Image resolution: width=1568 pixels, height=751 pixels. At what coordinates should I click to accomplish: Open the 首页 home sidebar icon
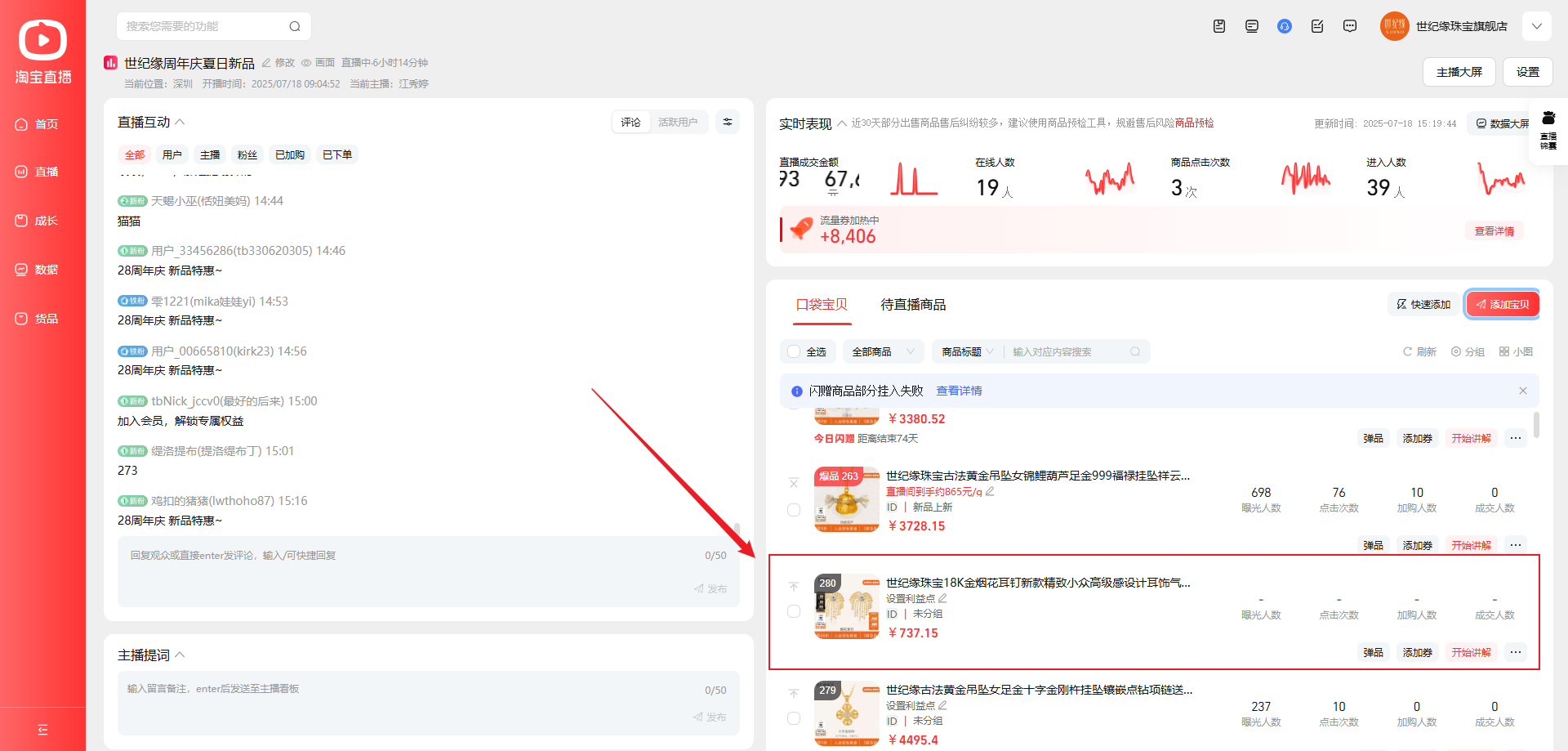[x=22, y=124]
